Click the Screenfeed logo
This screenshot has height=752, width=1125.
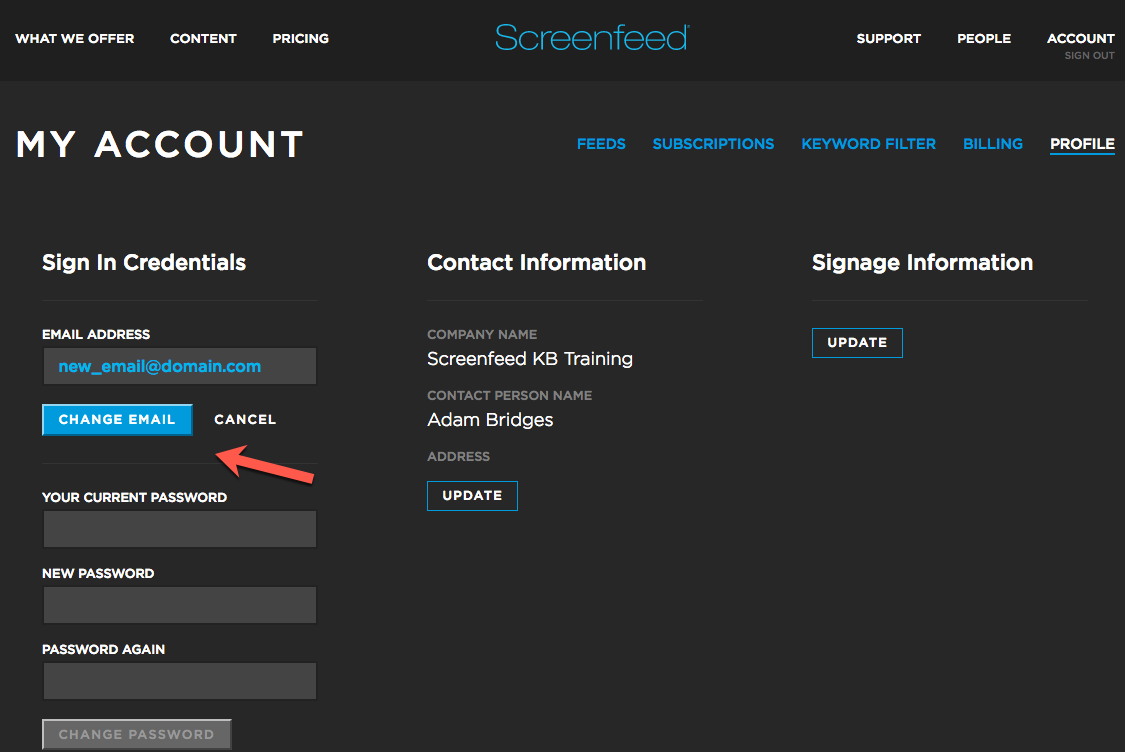(x=591, y=38)
